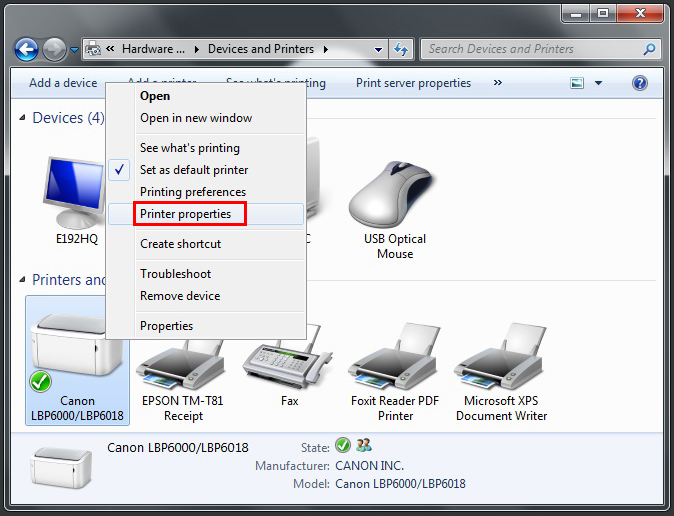The width and height of the screenshot is (674, 516).
Task: Show more toolbar commands chevron
Action: (498, 82)
